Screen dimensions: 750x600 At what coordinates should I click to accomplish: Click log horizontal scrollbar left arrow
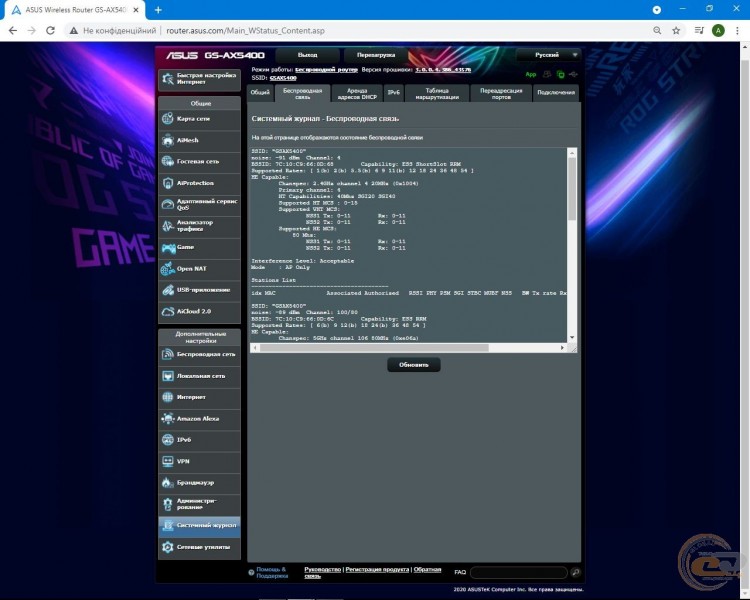[x=255, y=348]
